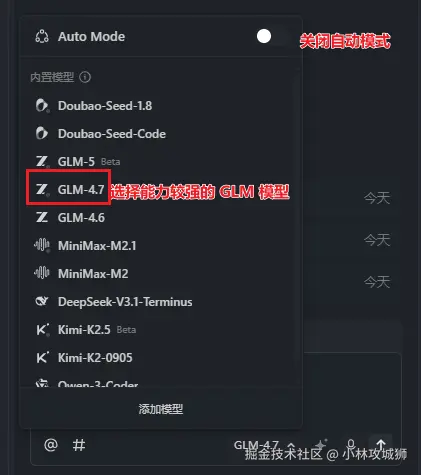421x475 pixels.
Task: Click the # context icon
Action: point(79,445)
